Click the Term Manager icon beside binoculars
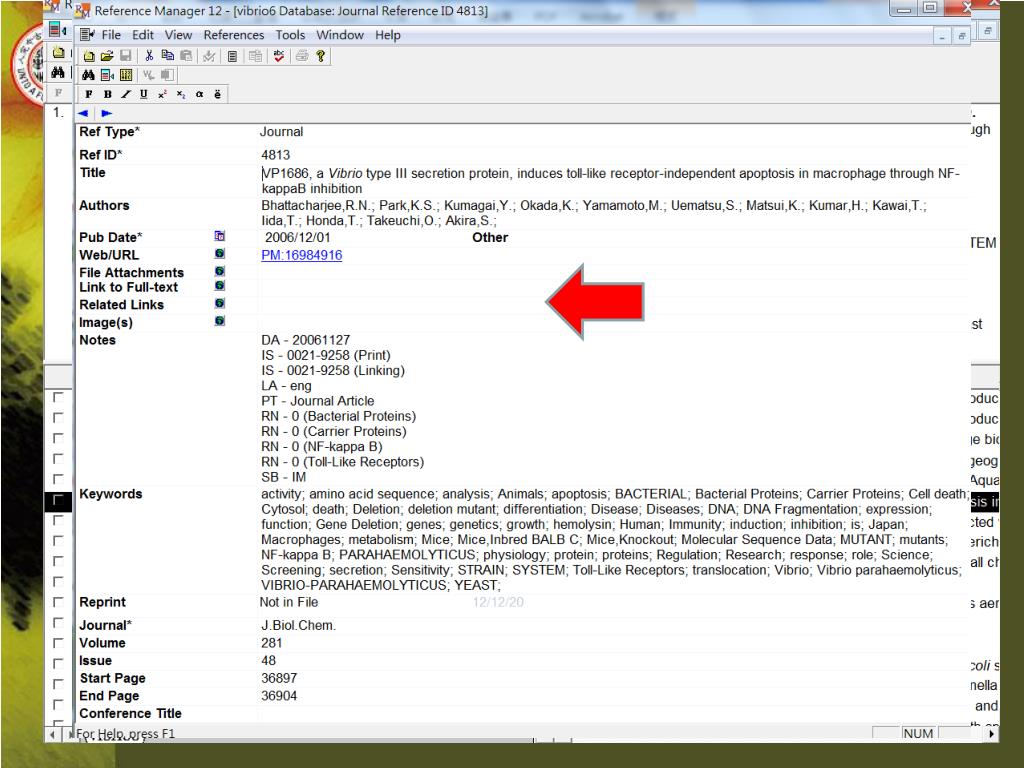Viewport: 1024px width, 768px height. tap(107, 75)
